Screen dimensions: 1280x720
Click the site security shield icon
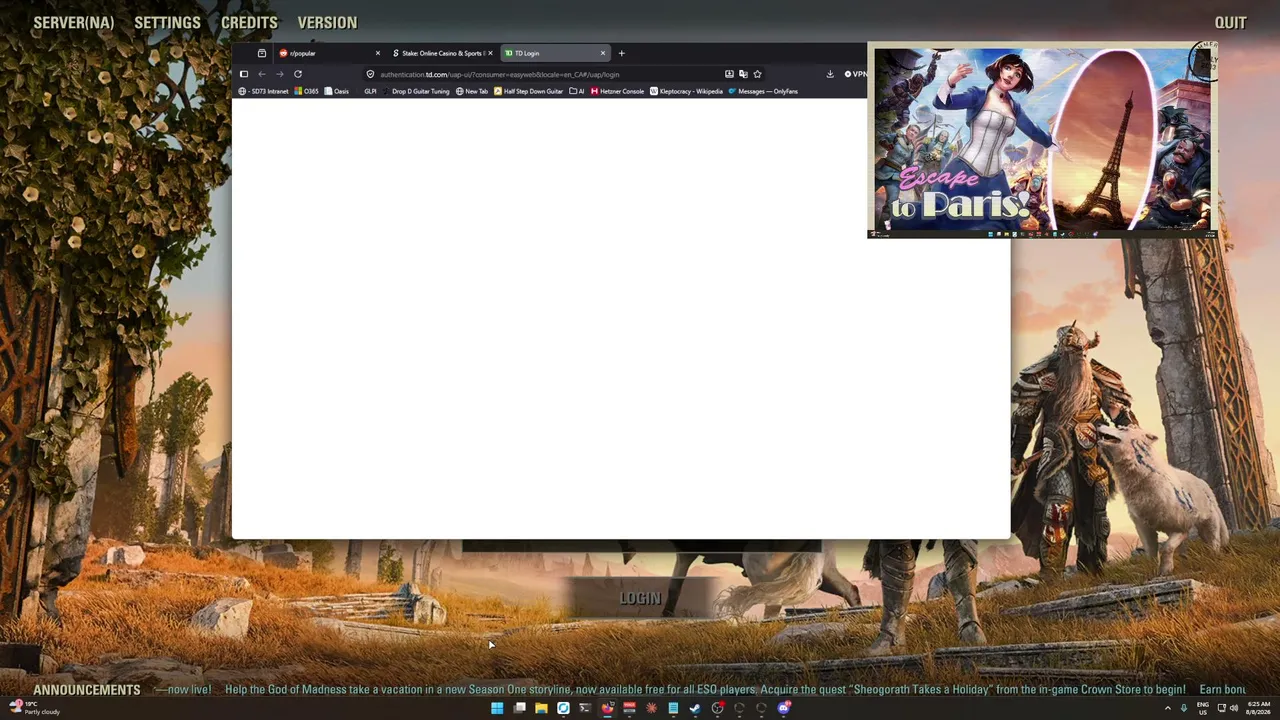click(x=370, y=74)
